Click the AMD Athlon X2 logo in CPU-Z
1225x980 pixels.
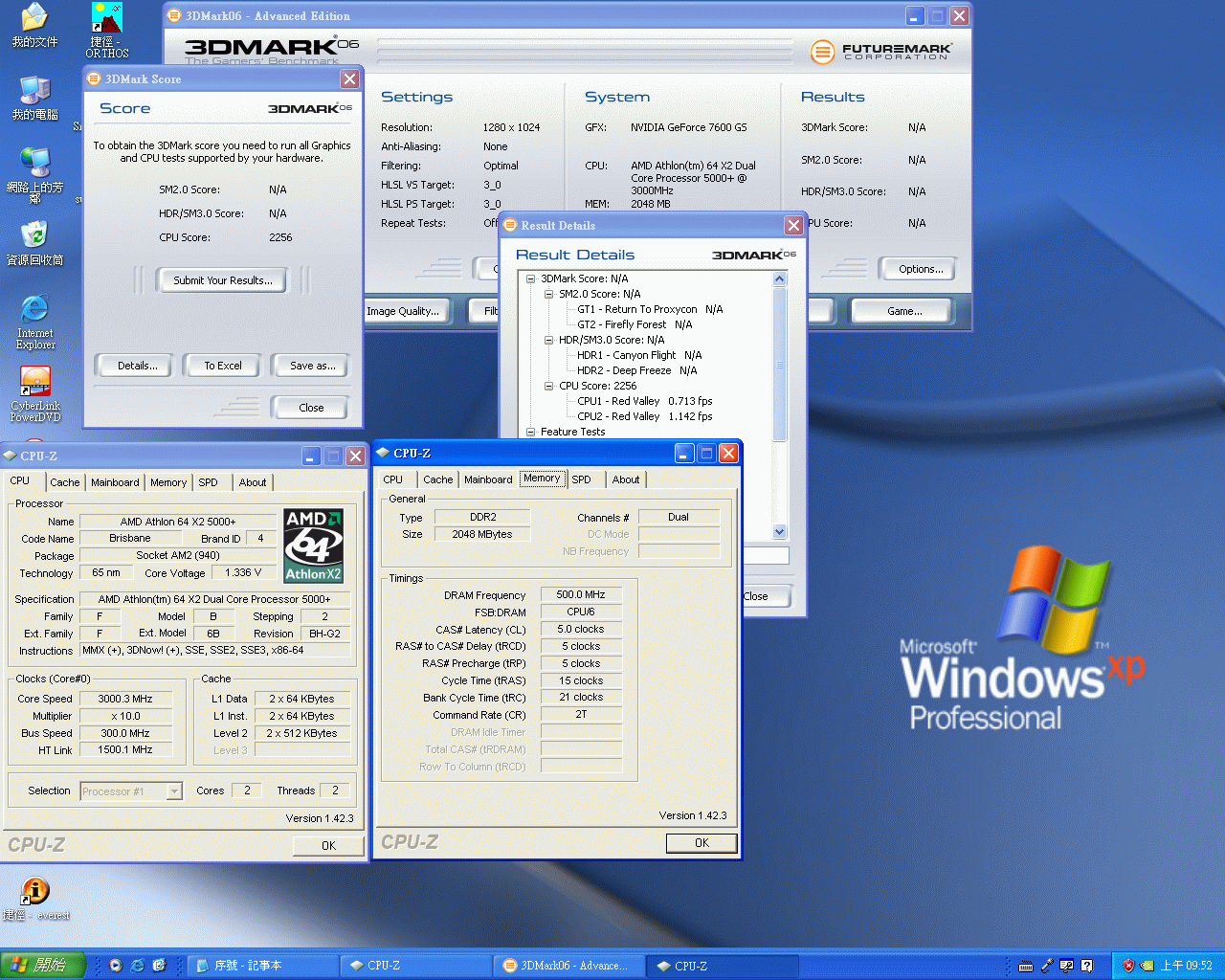pyautogui.click(x=314, y=546)
